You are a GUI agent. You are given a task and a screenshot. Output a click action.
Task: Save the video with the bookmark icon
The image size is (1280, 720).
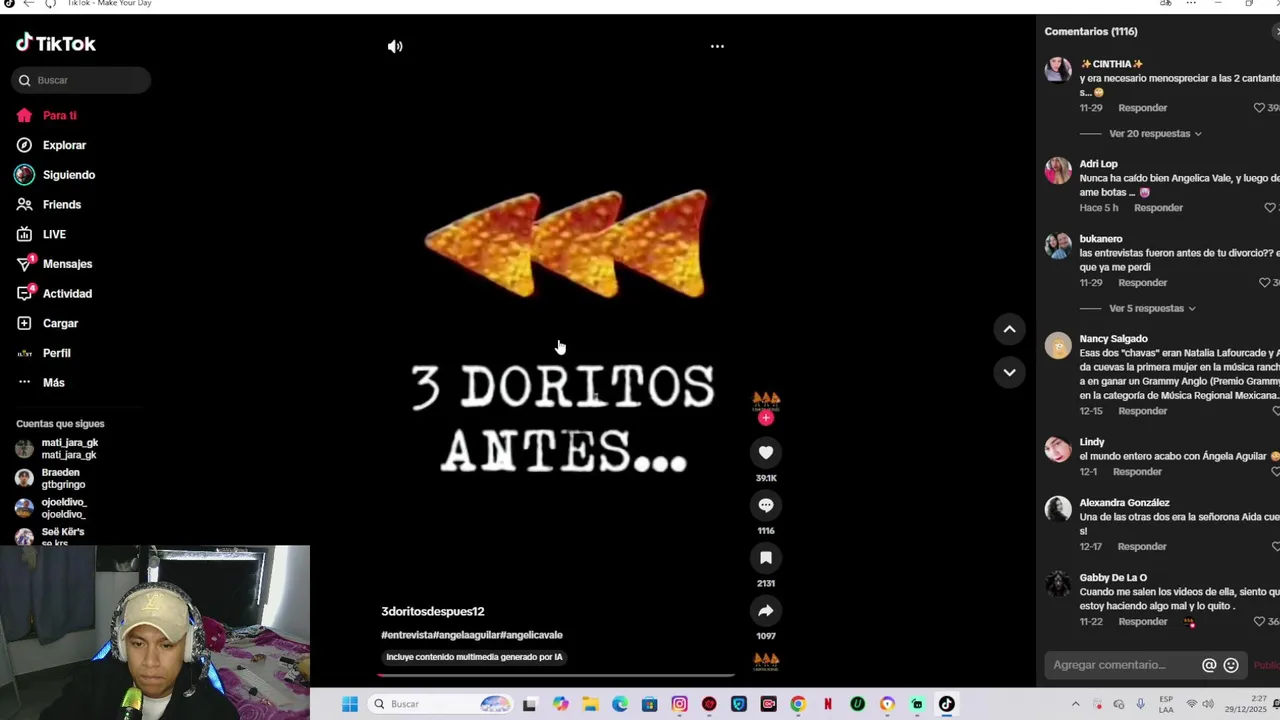click(x=766, y=558)
